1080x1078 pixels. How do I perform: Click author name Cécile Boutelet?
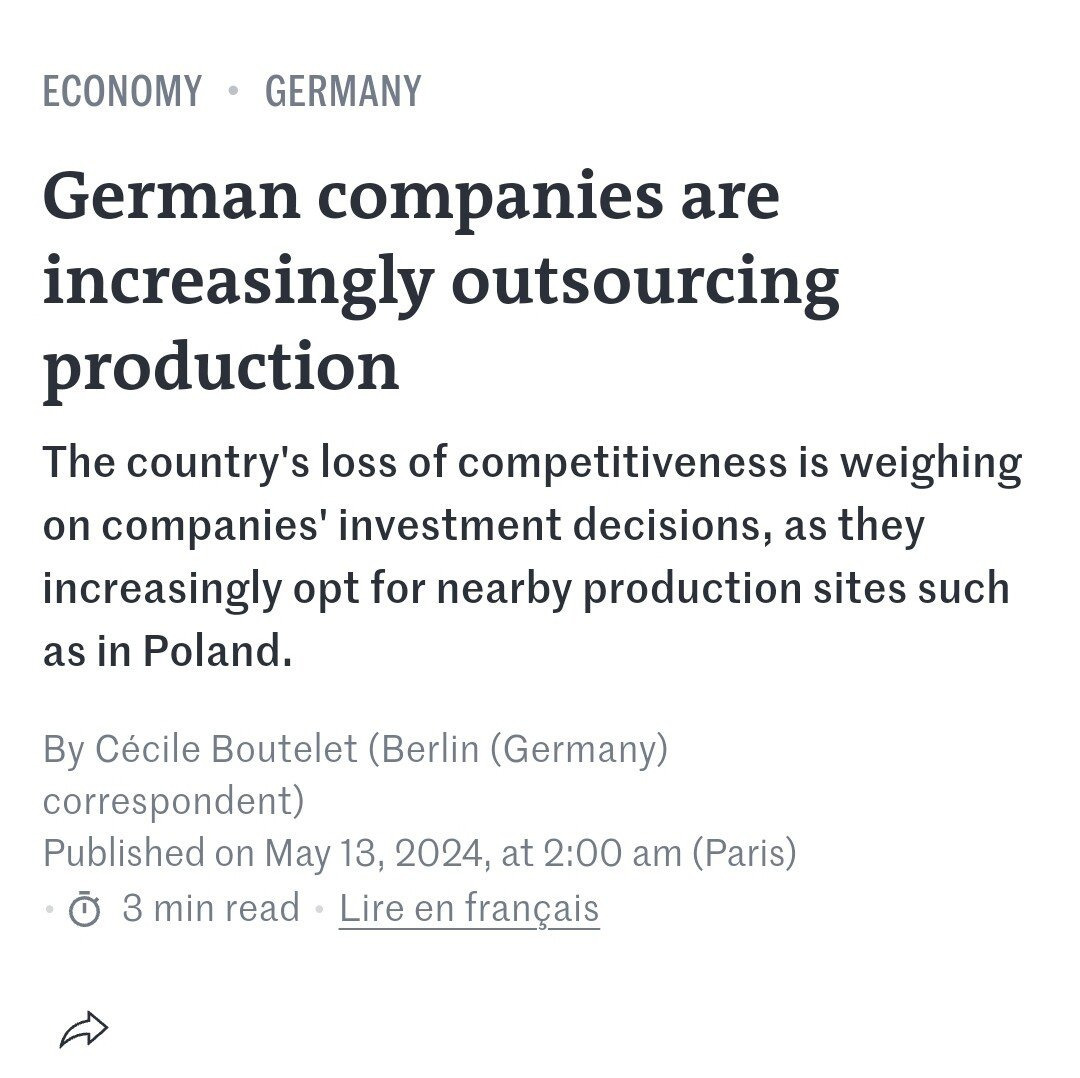(x=226, y=749)
